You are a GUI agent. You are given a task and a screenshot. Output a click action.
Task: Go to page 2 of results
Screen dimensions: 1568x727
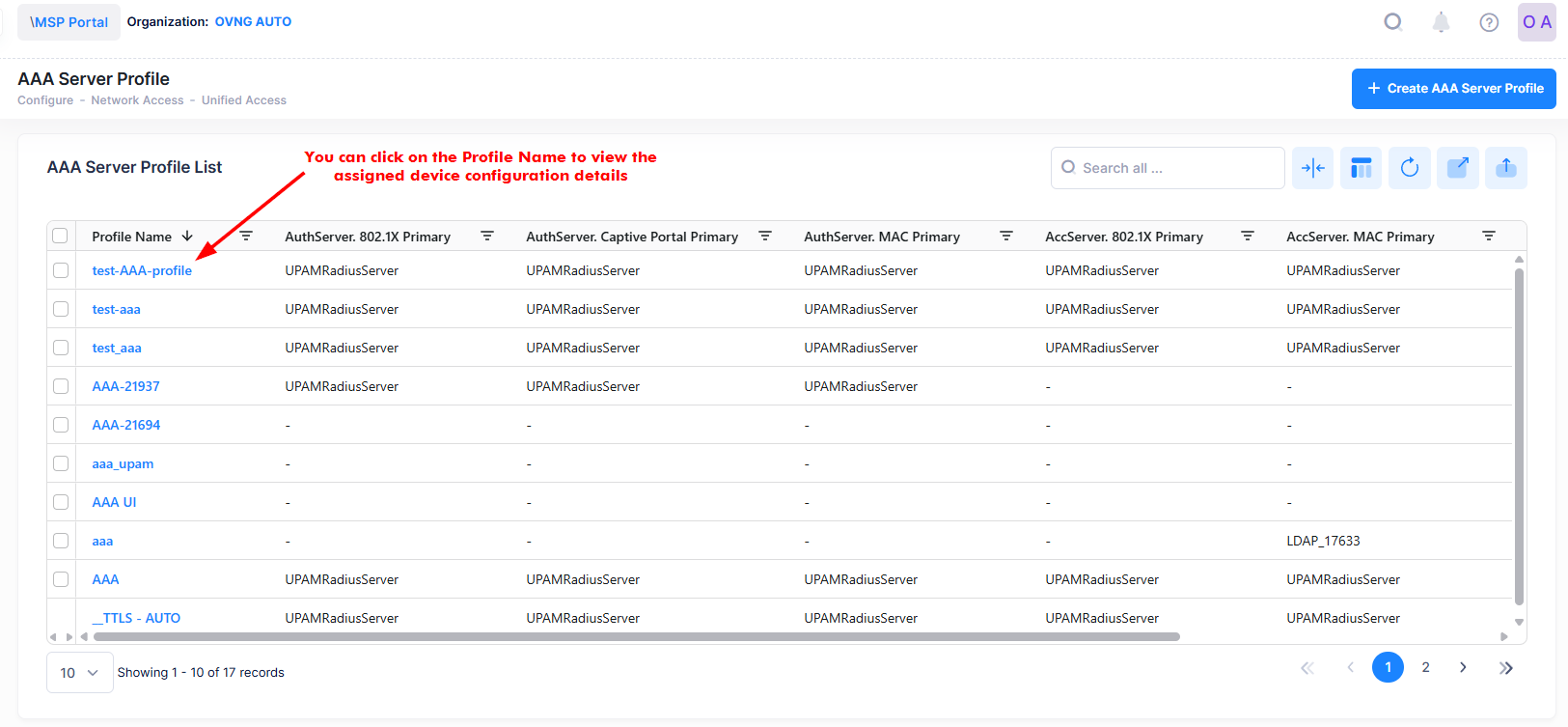[x=1425, y=667]
